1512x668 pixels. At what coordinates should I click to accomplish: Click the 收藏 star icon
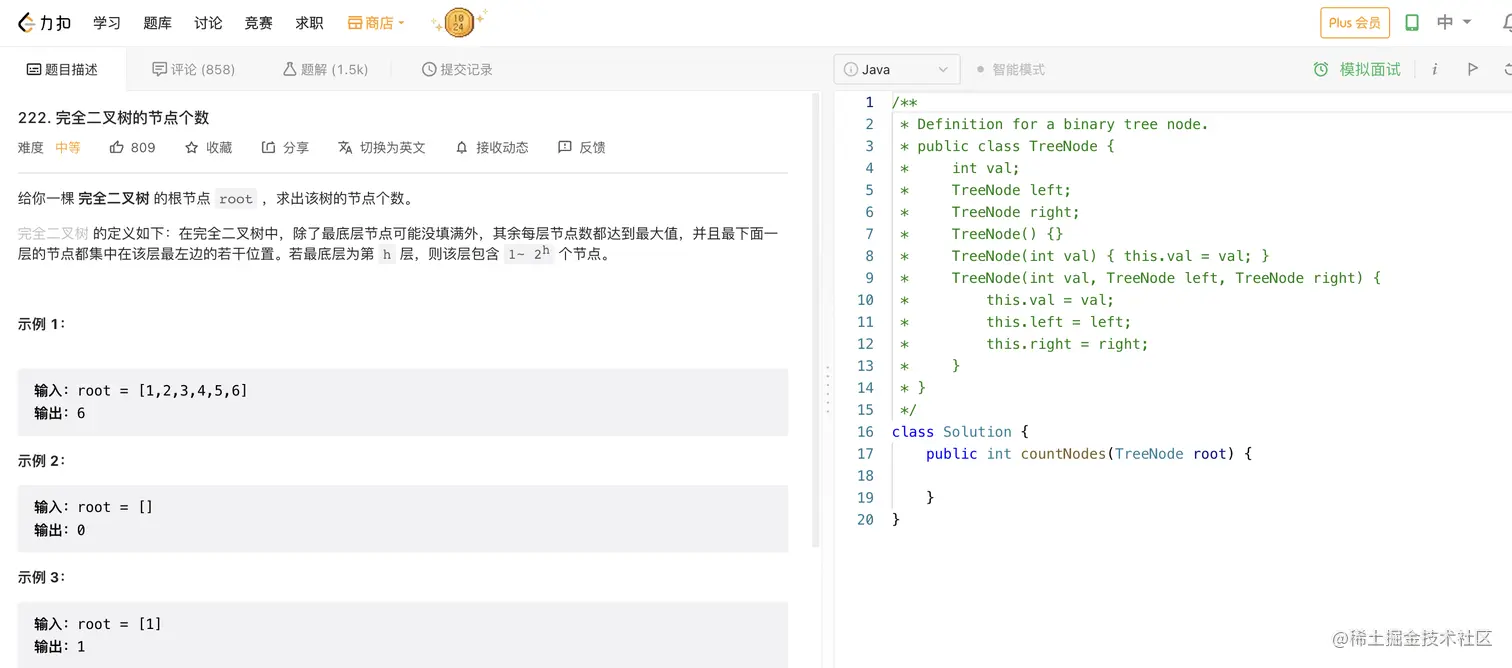[192, 147]
